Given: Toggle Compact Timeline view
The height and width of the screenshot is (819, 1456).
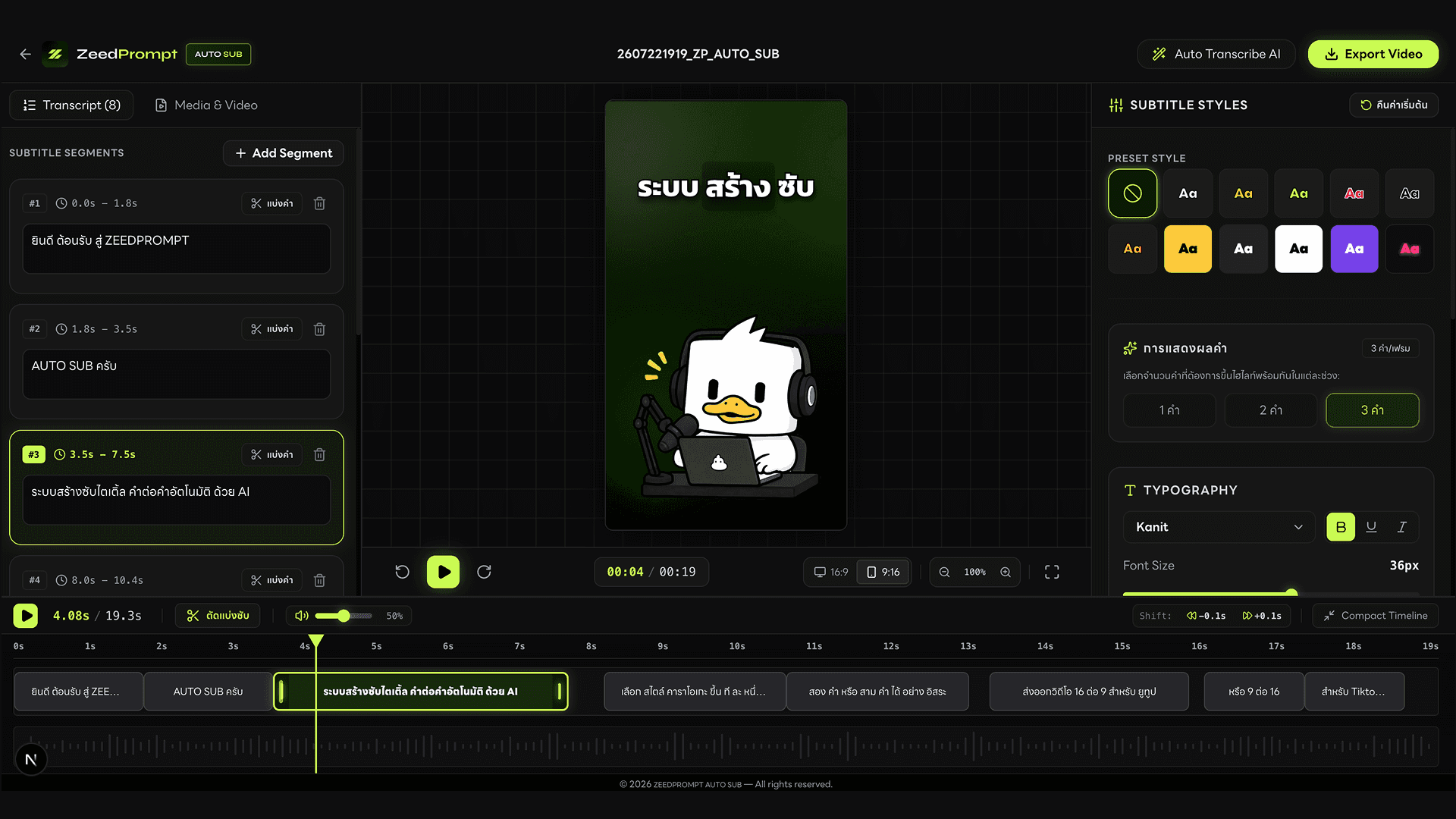Looking at the screenshot, I should point(1376,616).
